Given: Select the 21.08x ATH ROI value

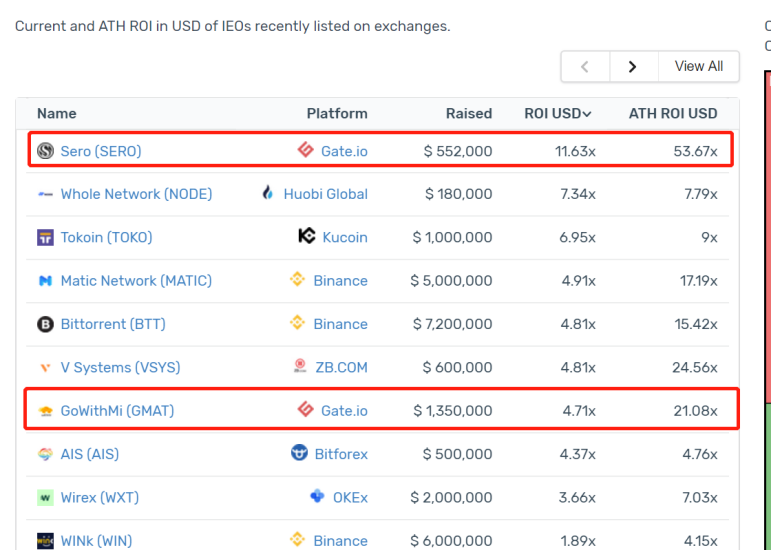Looking at the screenshot, I should [x=695, y=411].
